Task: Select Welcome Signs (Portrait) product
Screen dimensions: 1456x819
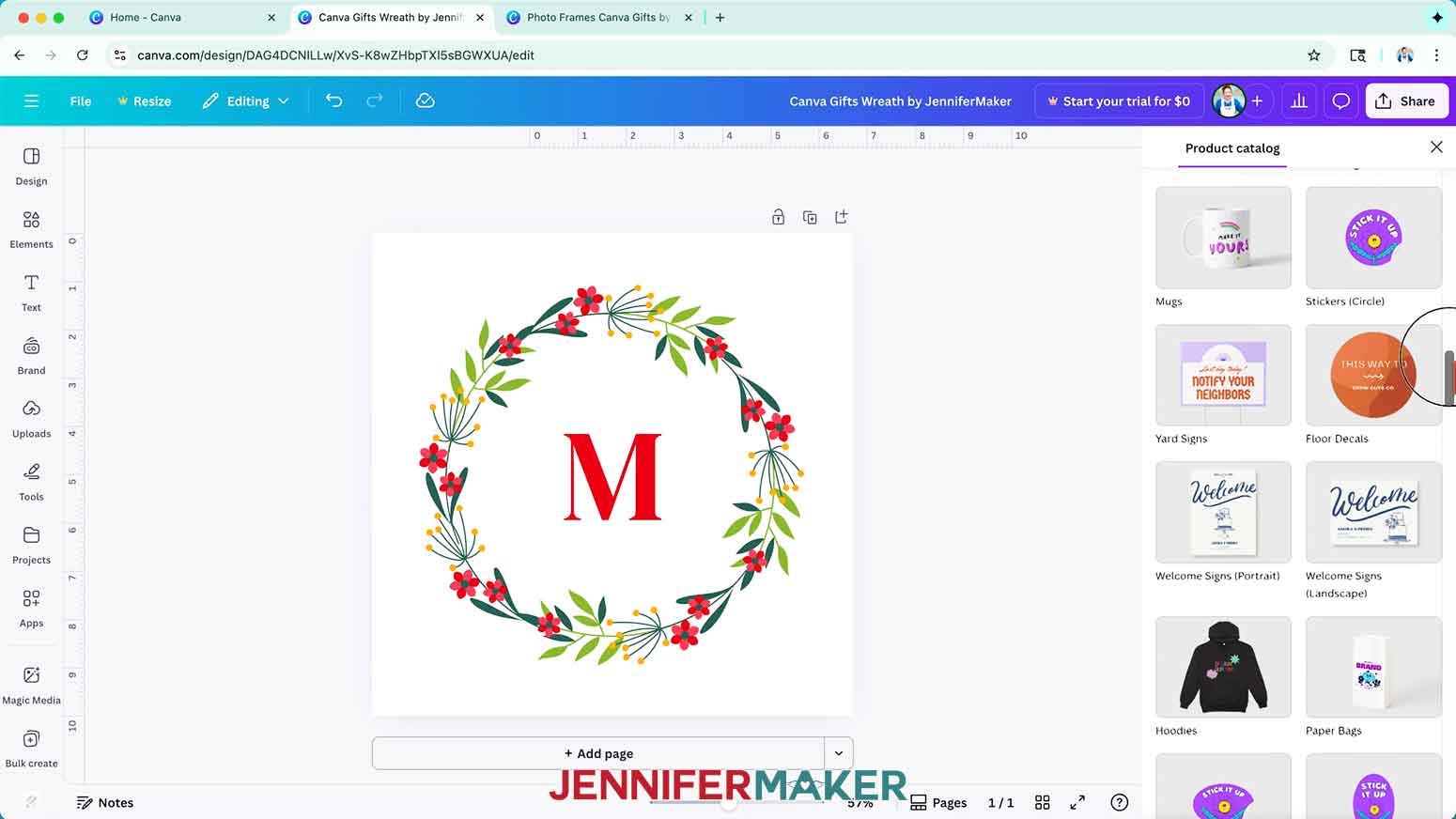Action: click(x=1223, y=512)
